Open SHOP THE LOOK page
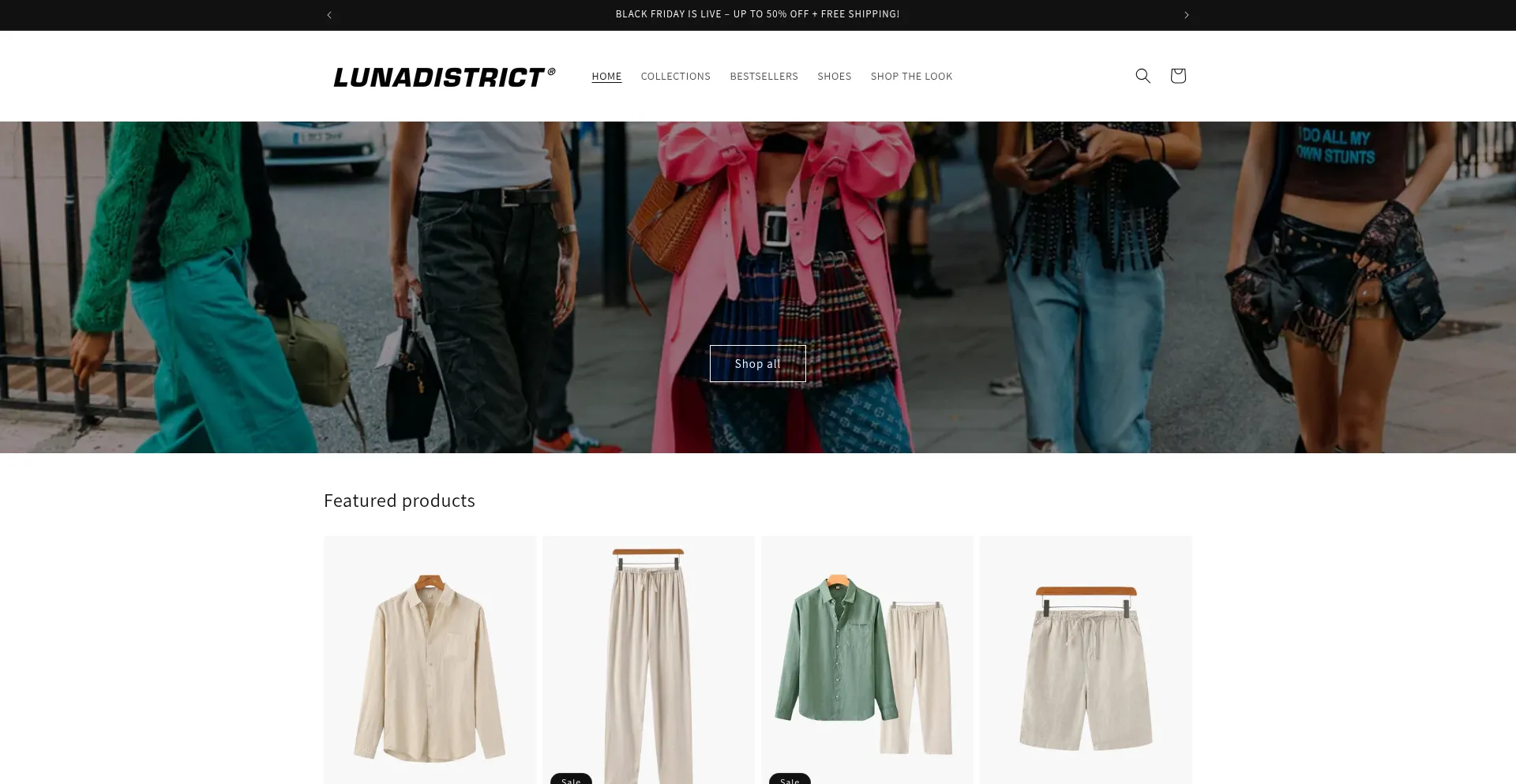 pos(911,77)
